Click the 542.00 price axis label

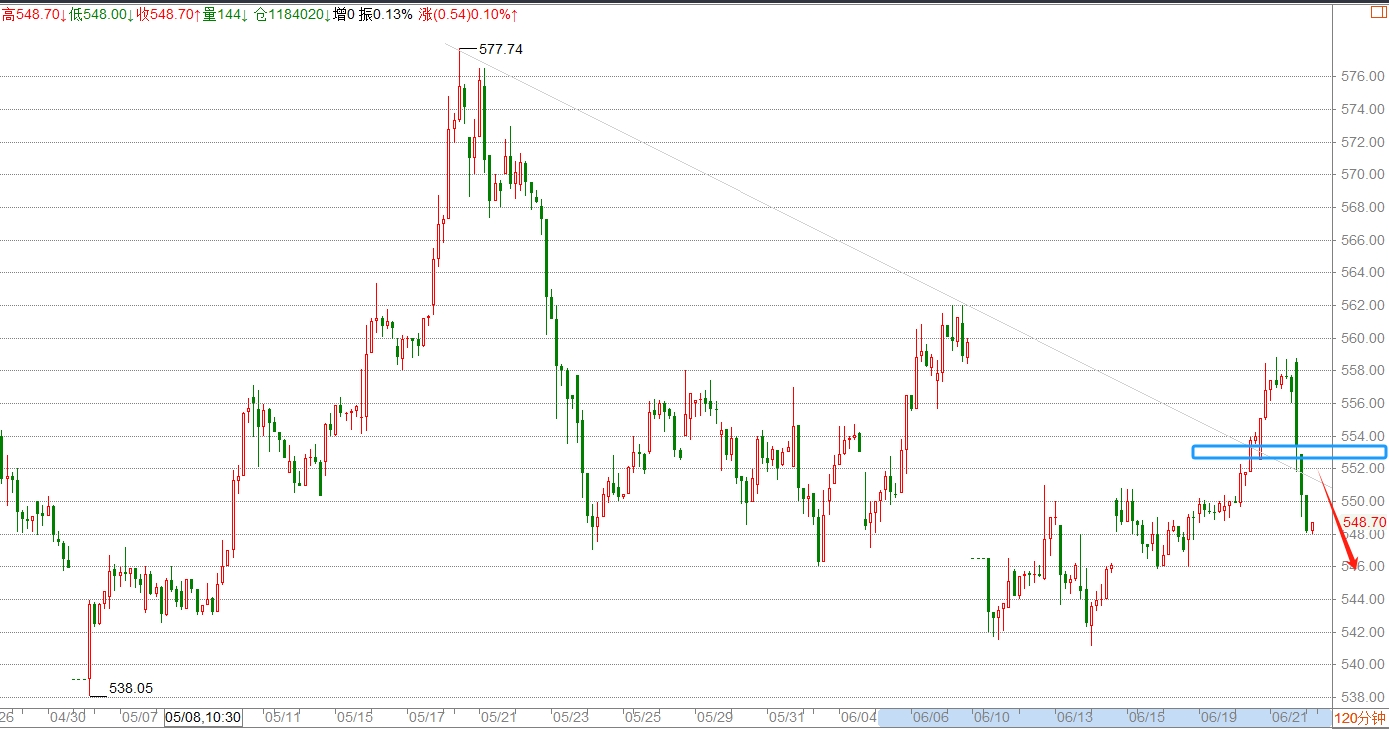tap(1363, 632)
